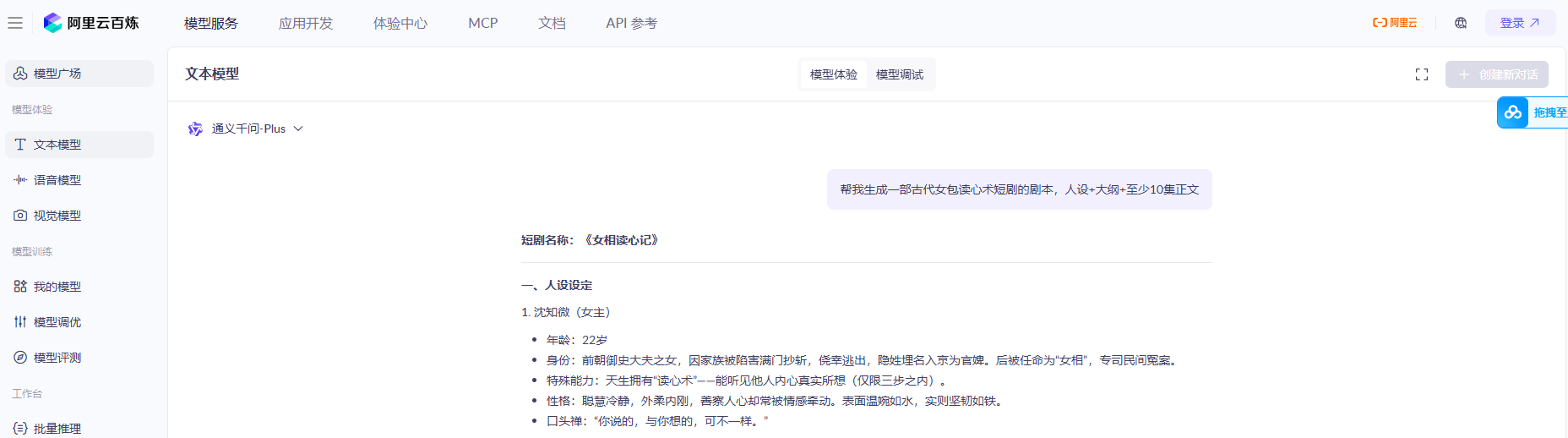Open the MCP menu item
This screenshot has width=1568, height=438.
[483, 23]
